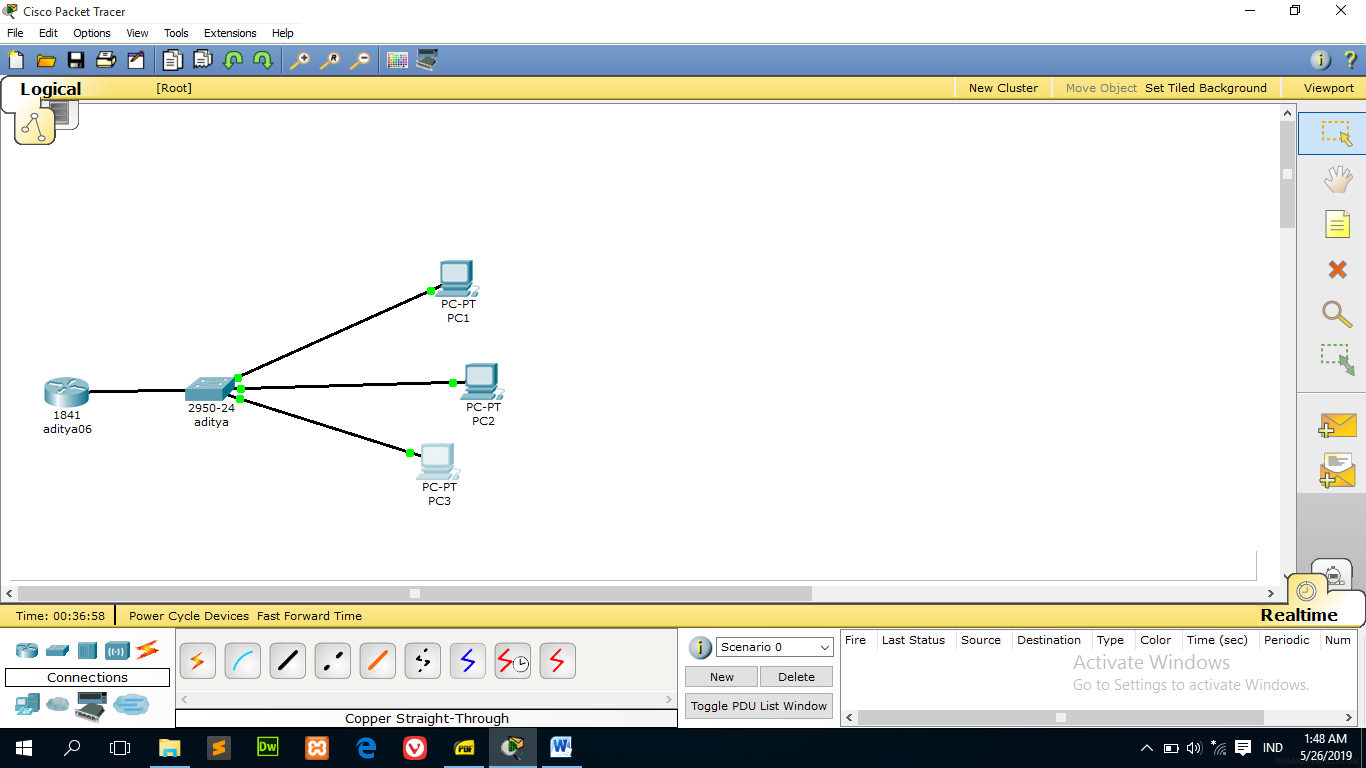The image size is (1366, 768).
Task: Undo with the left green arrow icon
Action: 233,60
